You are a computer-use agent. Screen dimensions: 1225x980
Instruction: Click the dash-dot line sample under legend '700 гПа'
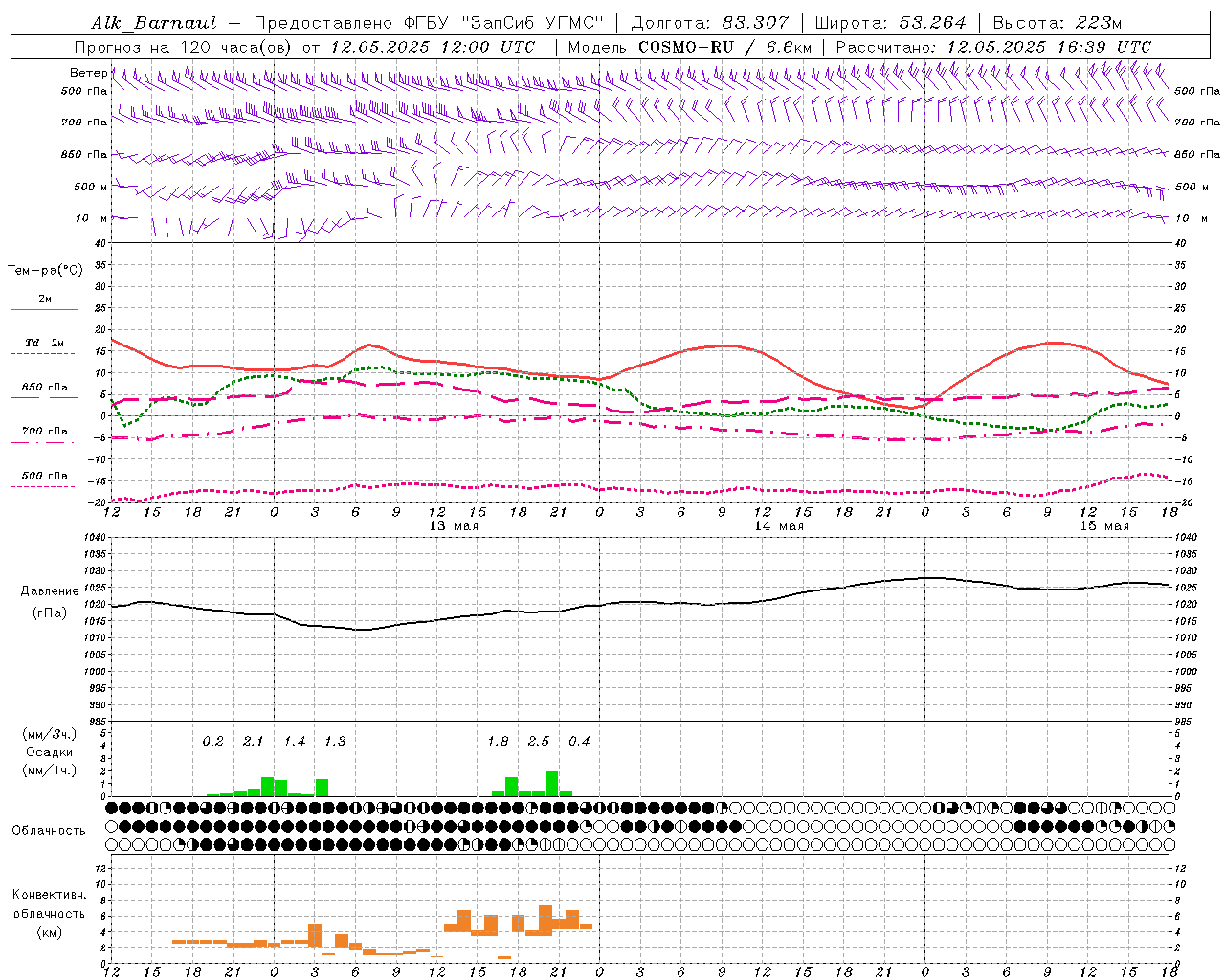tap(44, 442)
